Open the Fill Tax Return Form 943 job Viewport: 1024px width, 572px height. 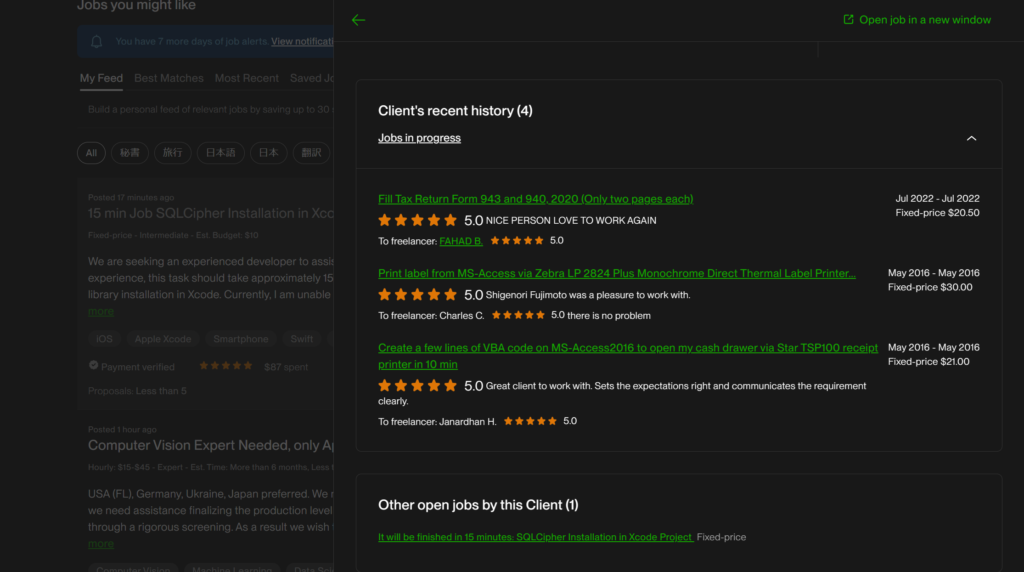coord(536,199)
